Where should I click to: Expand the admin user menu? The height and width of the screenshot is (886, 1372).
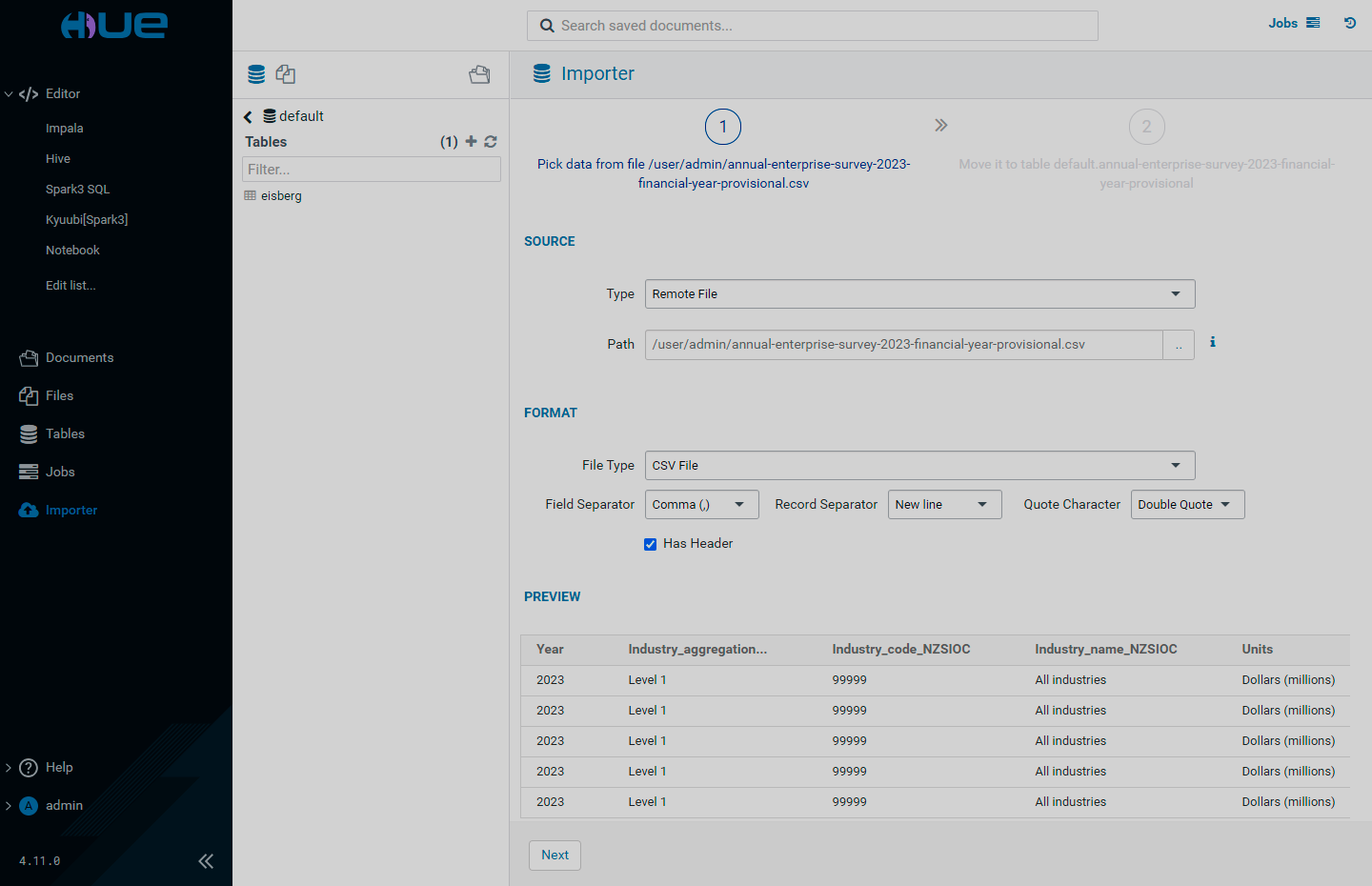(x=64, y=805)
